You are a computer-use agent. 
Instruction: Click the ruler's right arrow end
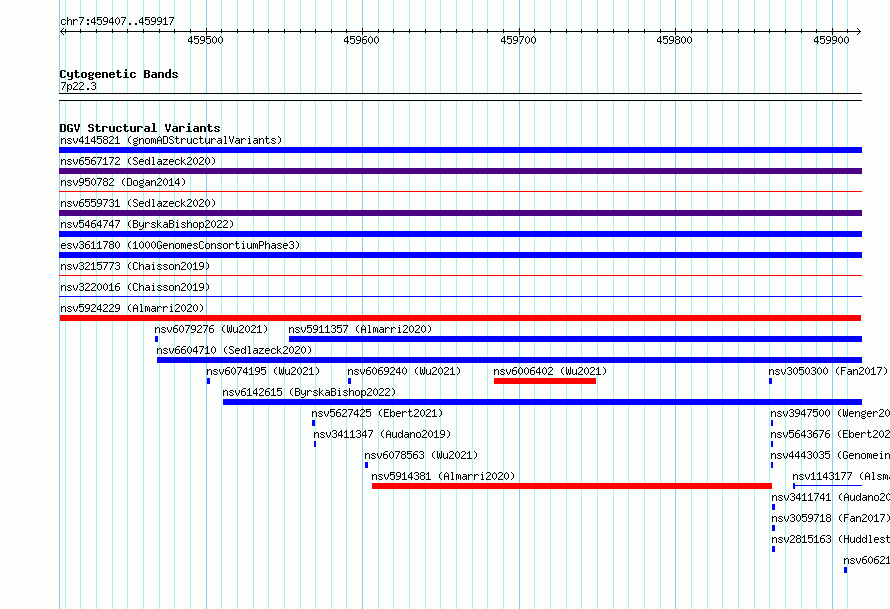[x=859, y=32]
